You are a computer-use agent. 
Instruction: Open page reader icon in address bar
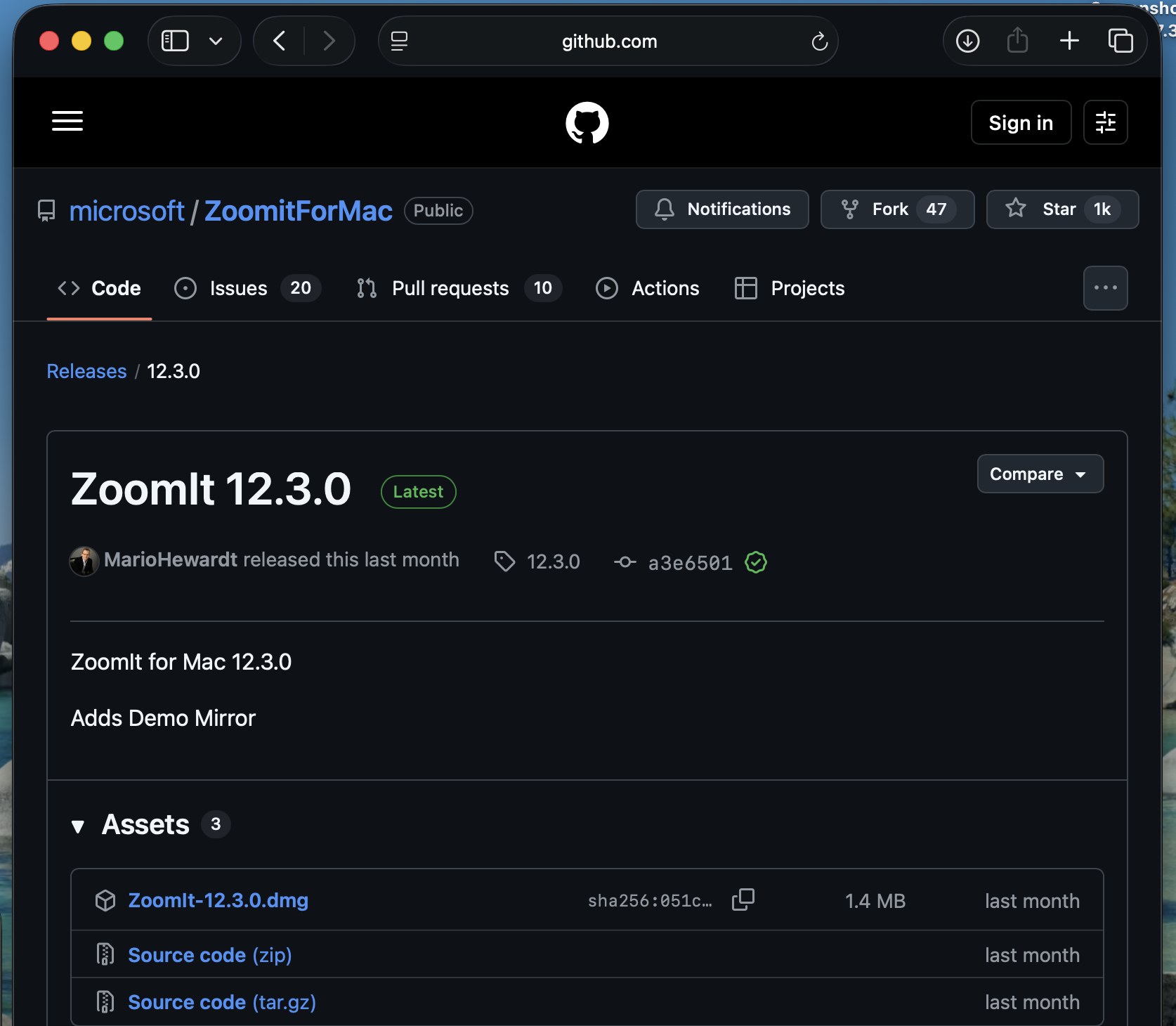[x=399, y=41]
